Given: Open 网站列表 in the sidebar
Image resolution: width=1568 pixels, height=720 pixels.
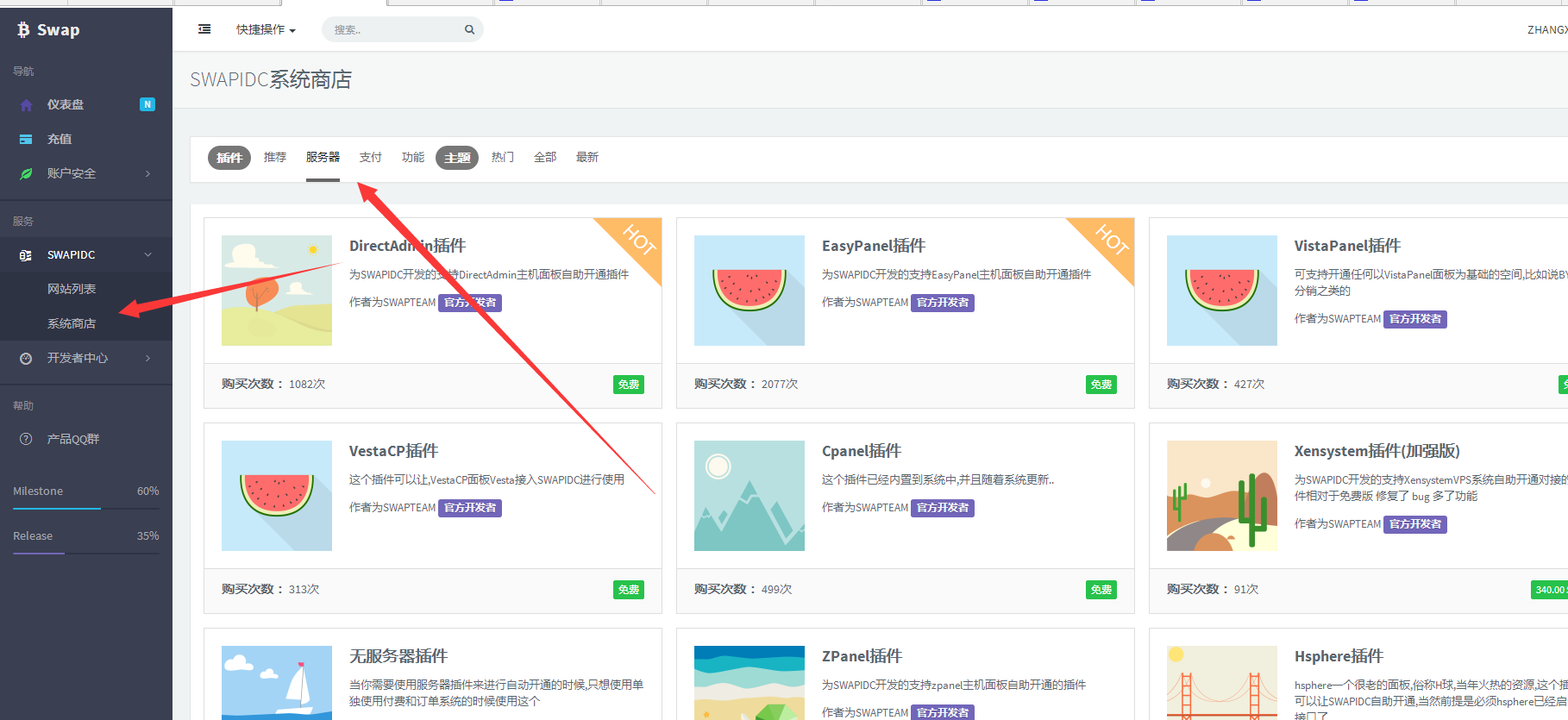Looking at the screenshot, I should (x=72, y=289).
